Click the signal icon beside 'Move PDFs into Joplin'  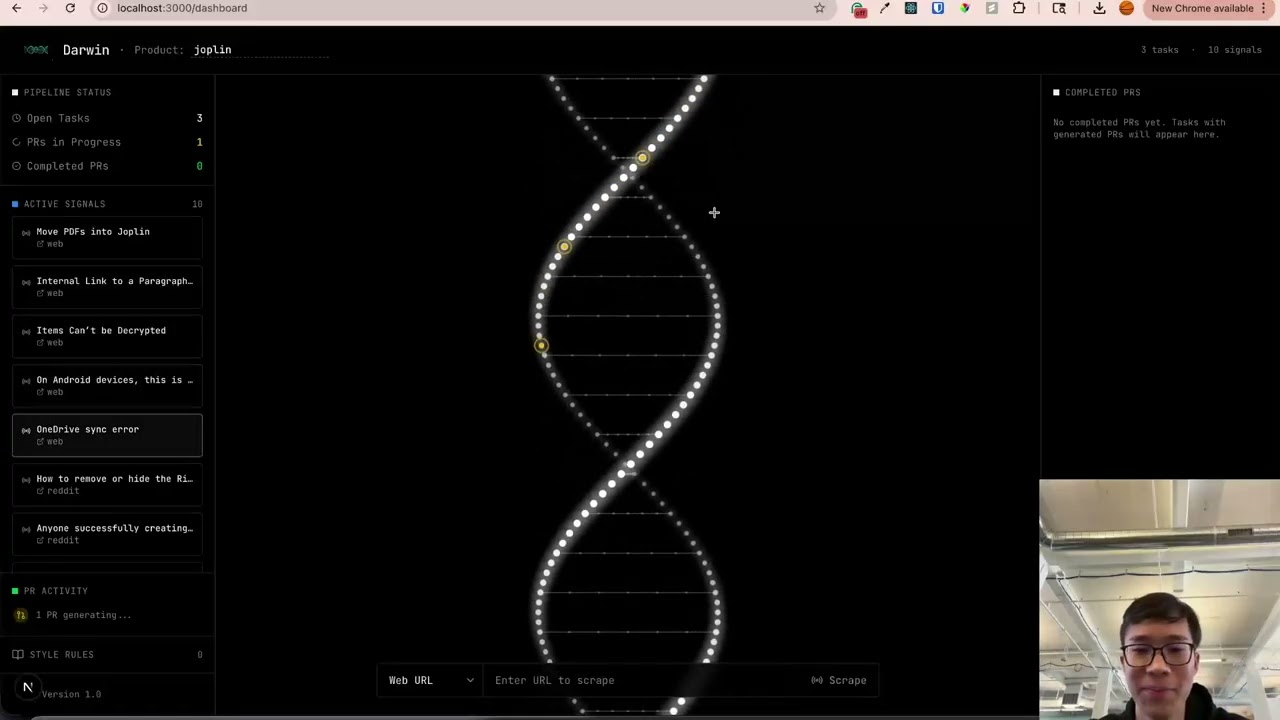click(x=26, y=232)
